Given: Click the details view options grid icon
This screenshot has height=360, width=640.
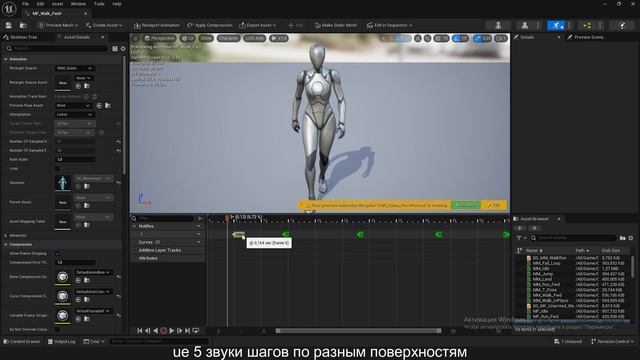Looking at the screenshot, I should pos(115,49).
